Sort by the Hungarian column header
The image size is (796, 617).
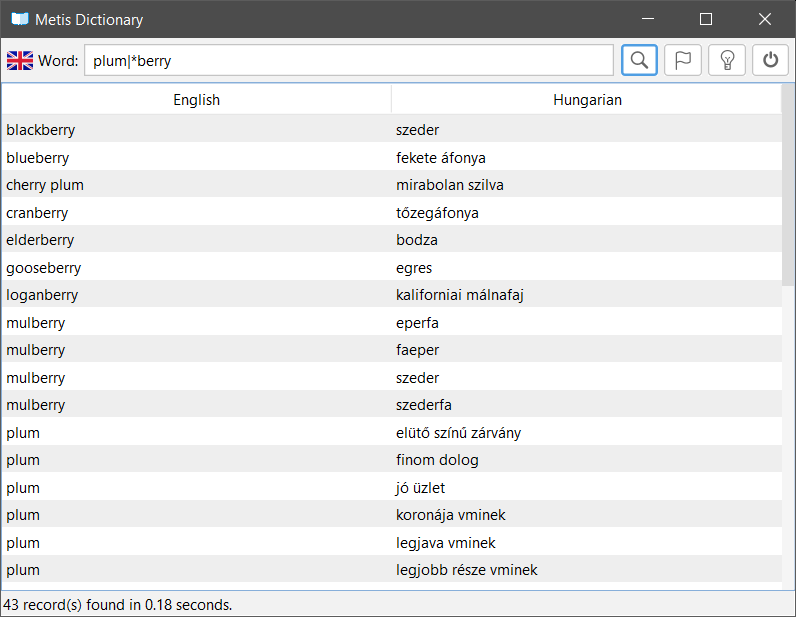pyautogui.click(x=587, y=100)
